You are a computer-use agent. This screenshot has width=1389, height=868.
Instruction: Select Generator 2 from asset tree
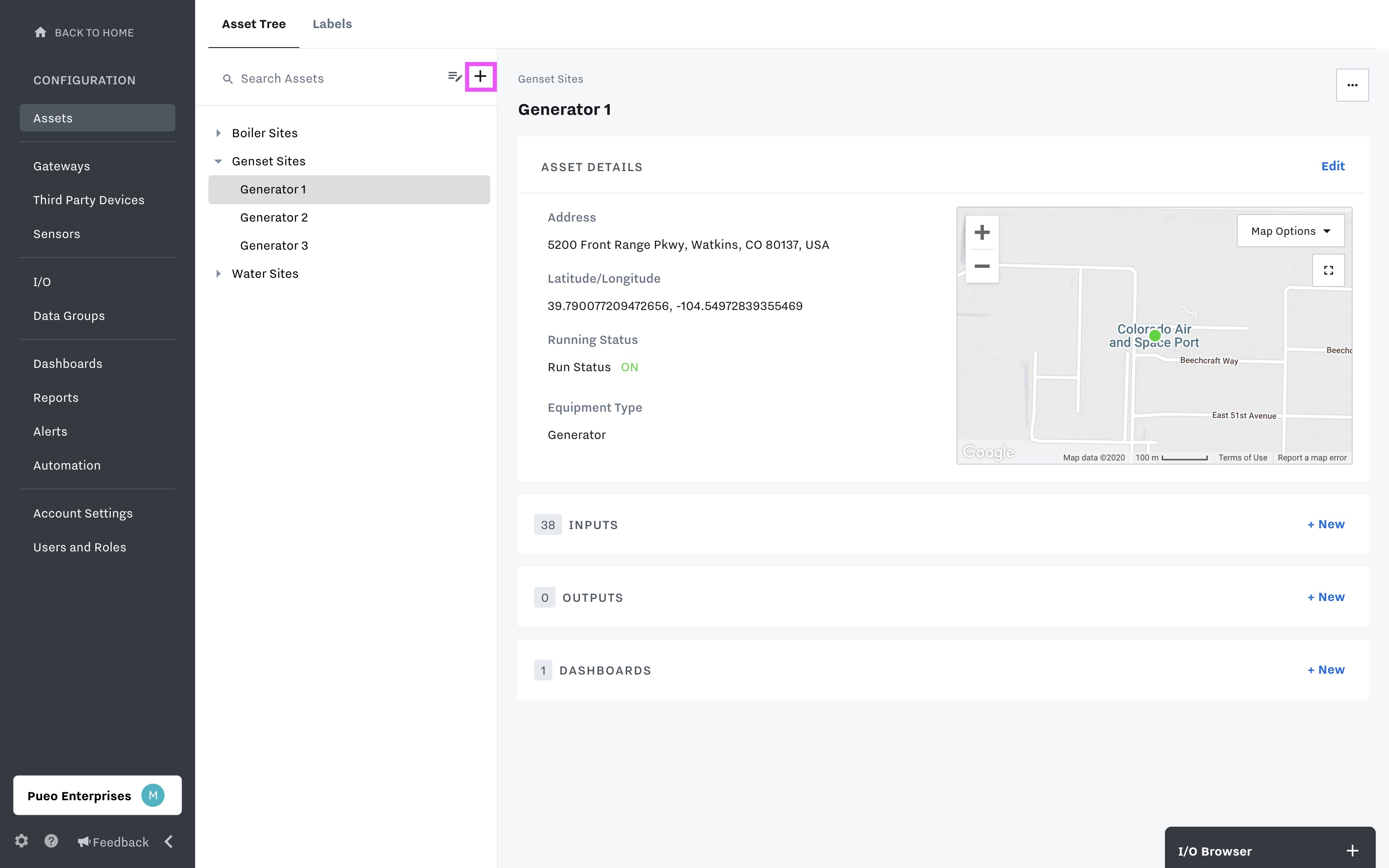click(x=273, y=217)
